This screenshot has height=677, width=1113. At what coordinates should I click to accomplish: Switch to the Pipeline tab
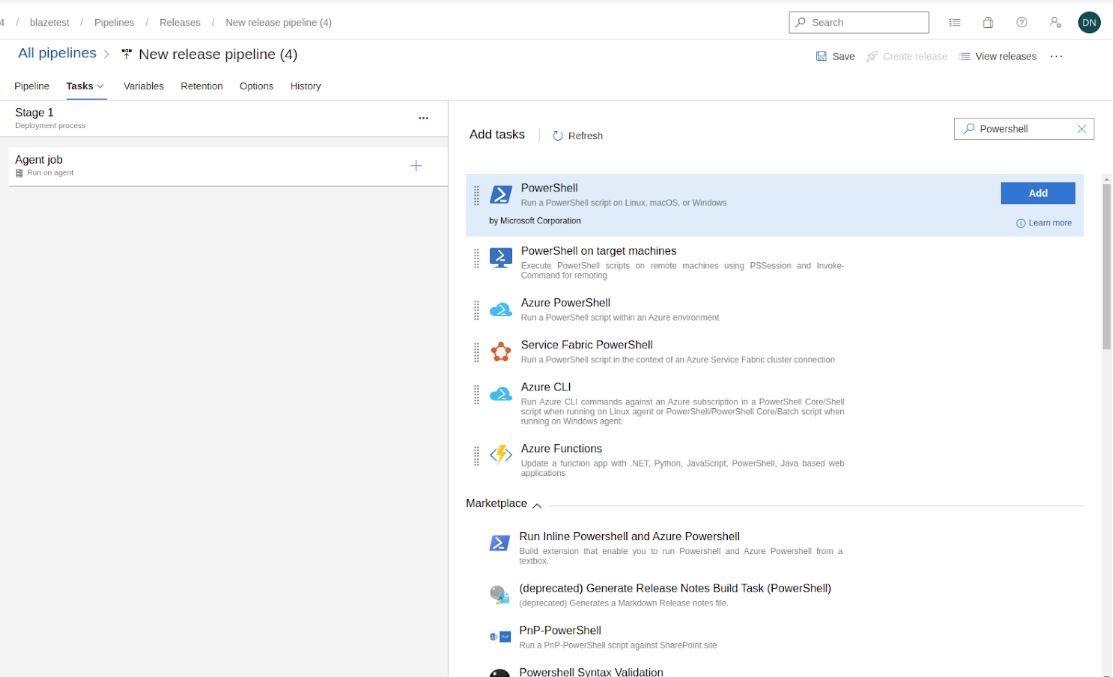coord(32,86)
